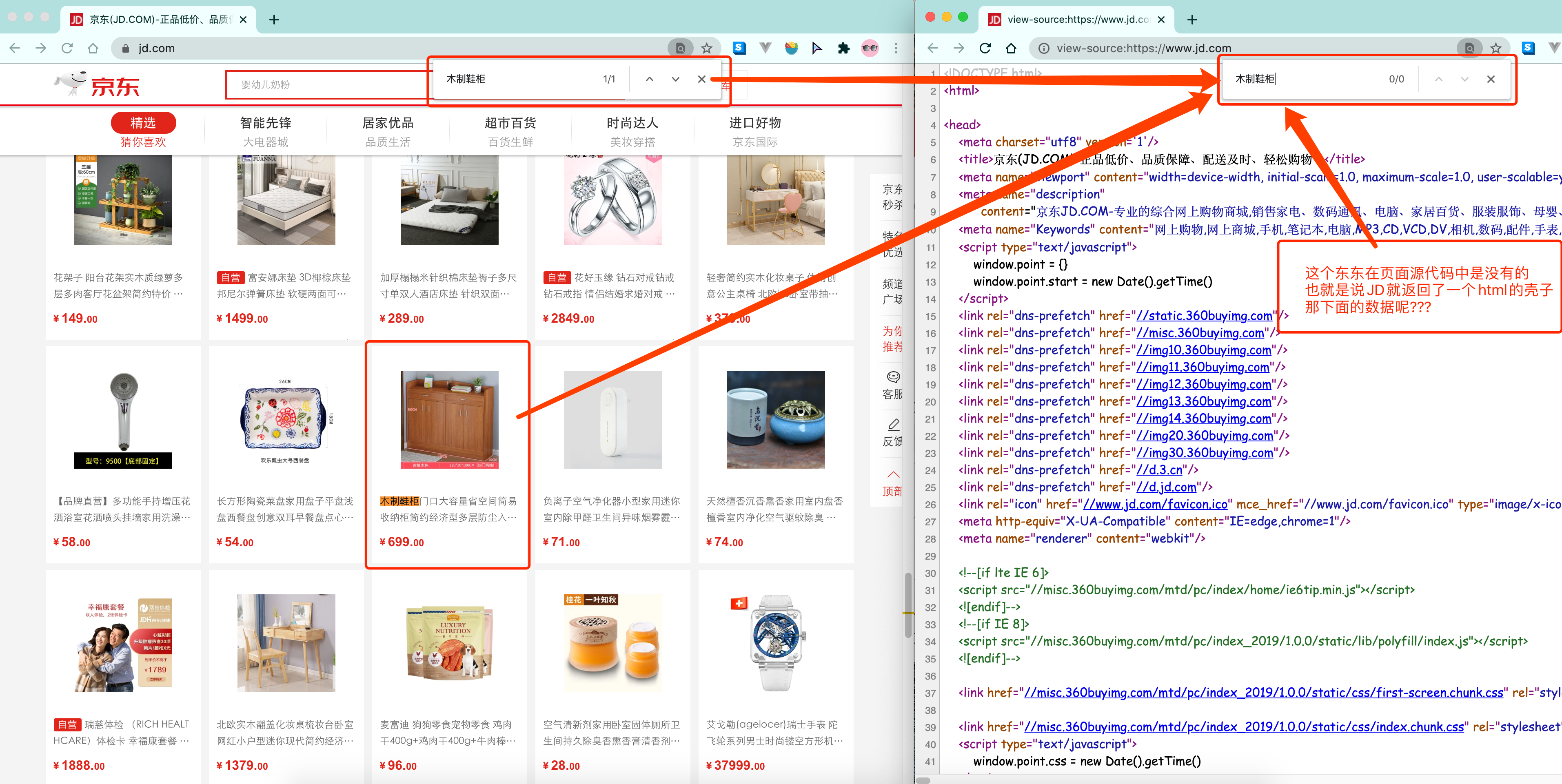The image size is (1562, 784).
Task: Select the 智能先锋 tab
Action: [266, 131]
